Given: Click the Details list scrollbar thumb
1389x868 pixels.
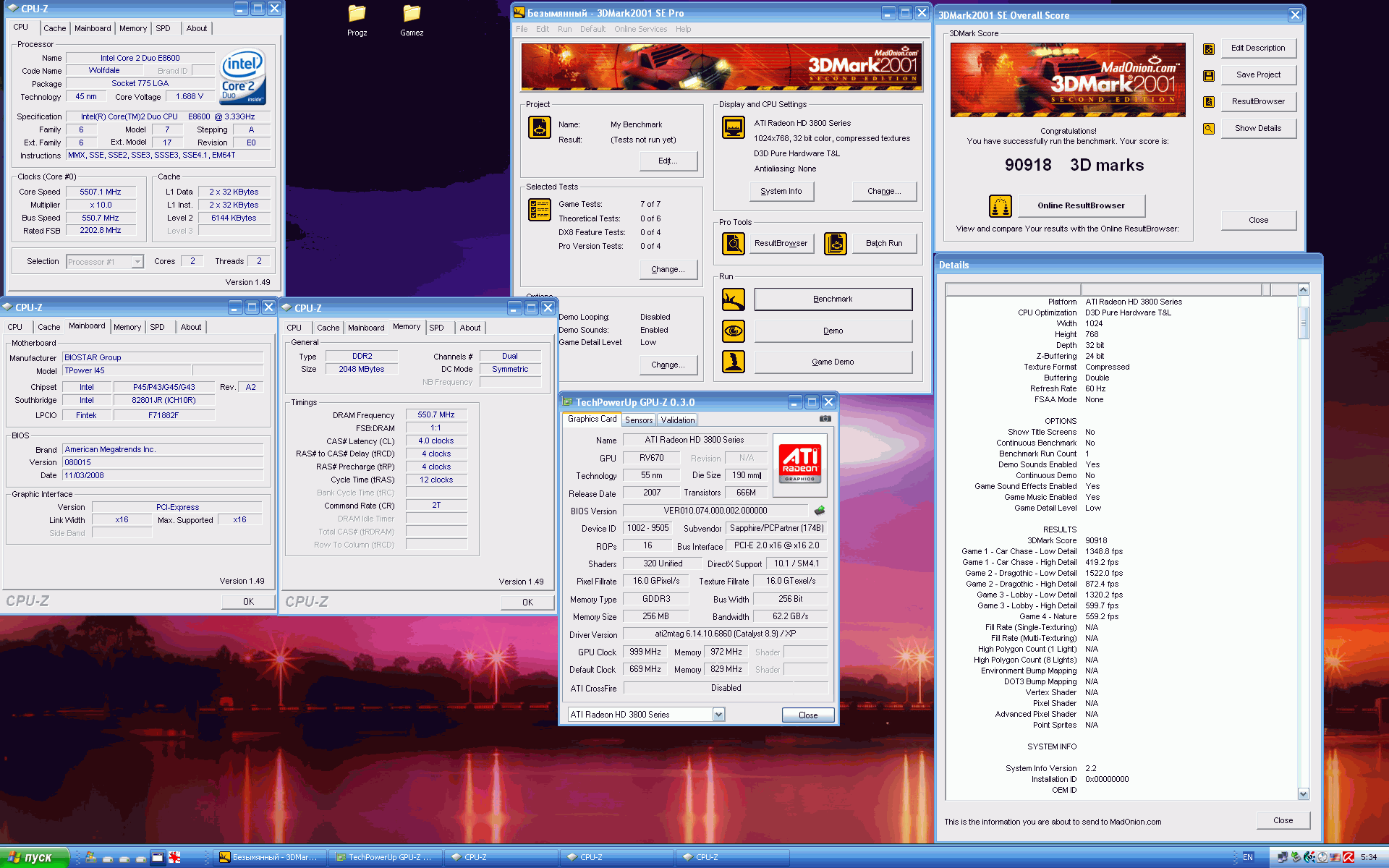Looking at the screenshot, I should click(x=1303, y=323).
